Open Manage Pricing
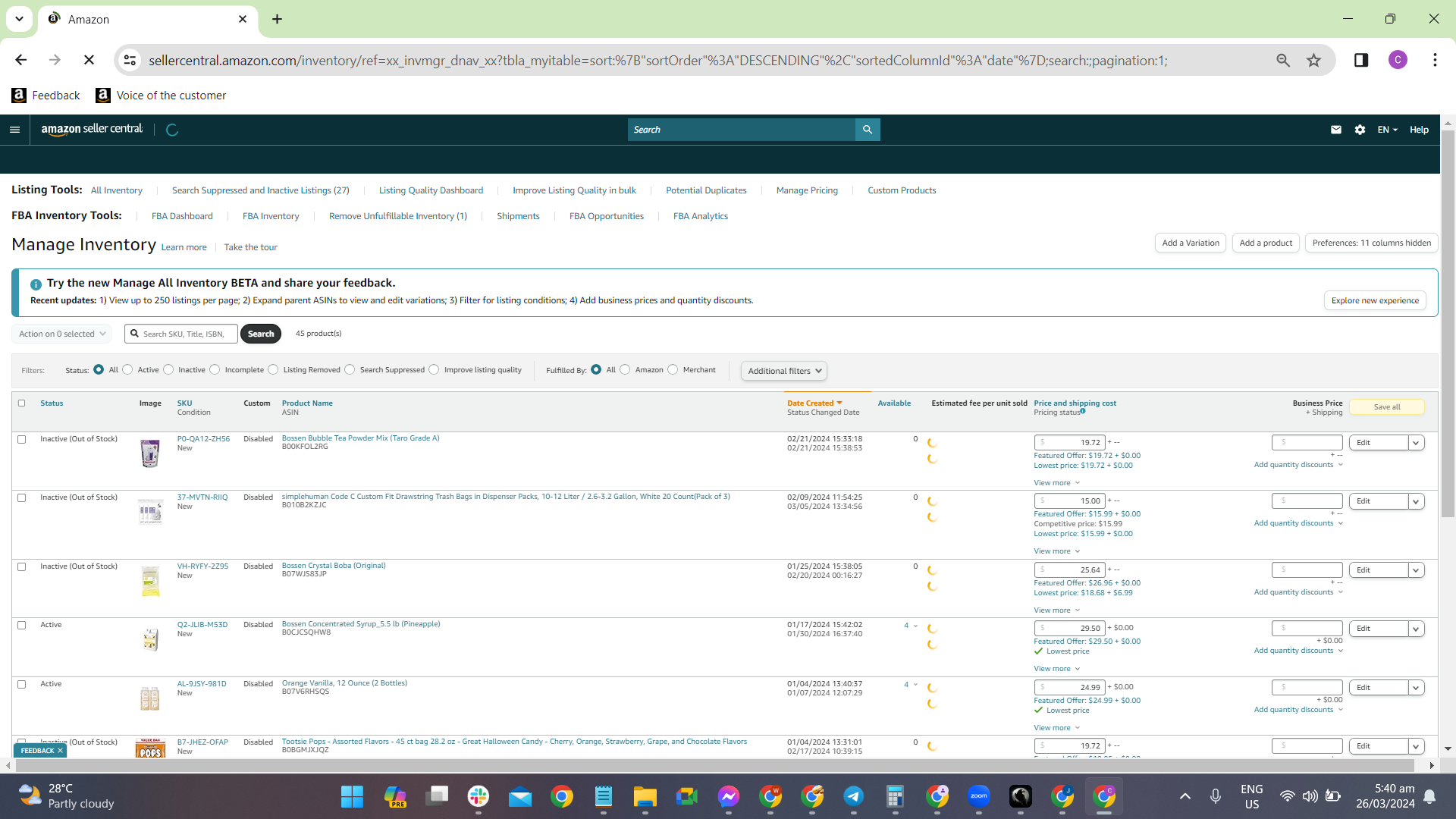Screen dimensions: 1456x819 (807, 190)
